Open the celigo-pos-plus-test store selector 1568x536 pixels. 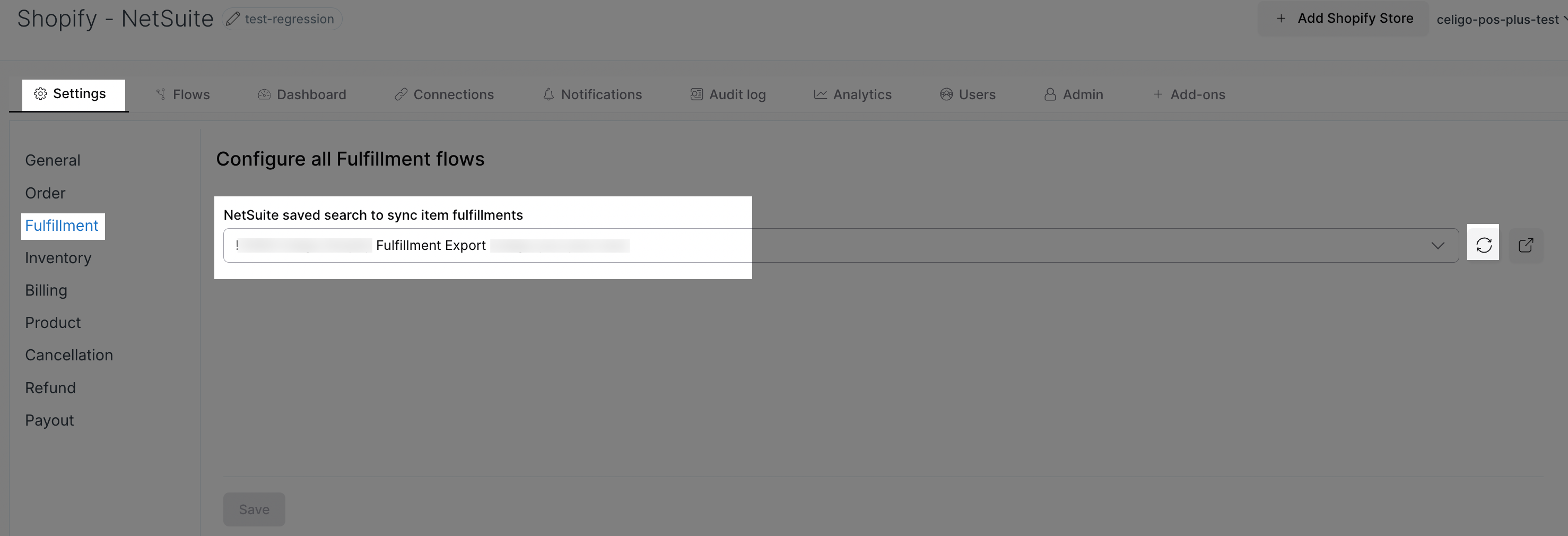click(x=1501, y=20)
